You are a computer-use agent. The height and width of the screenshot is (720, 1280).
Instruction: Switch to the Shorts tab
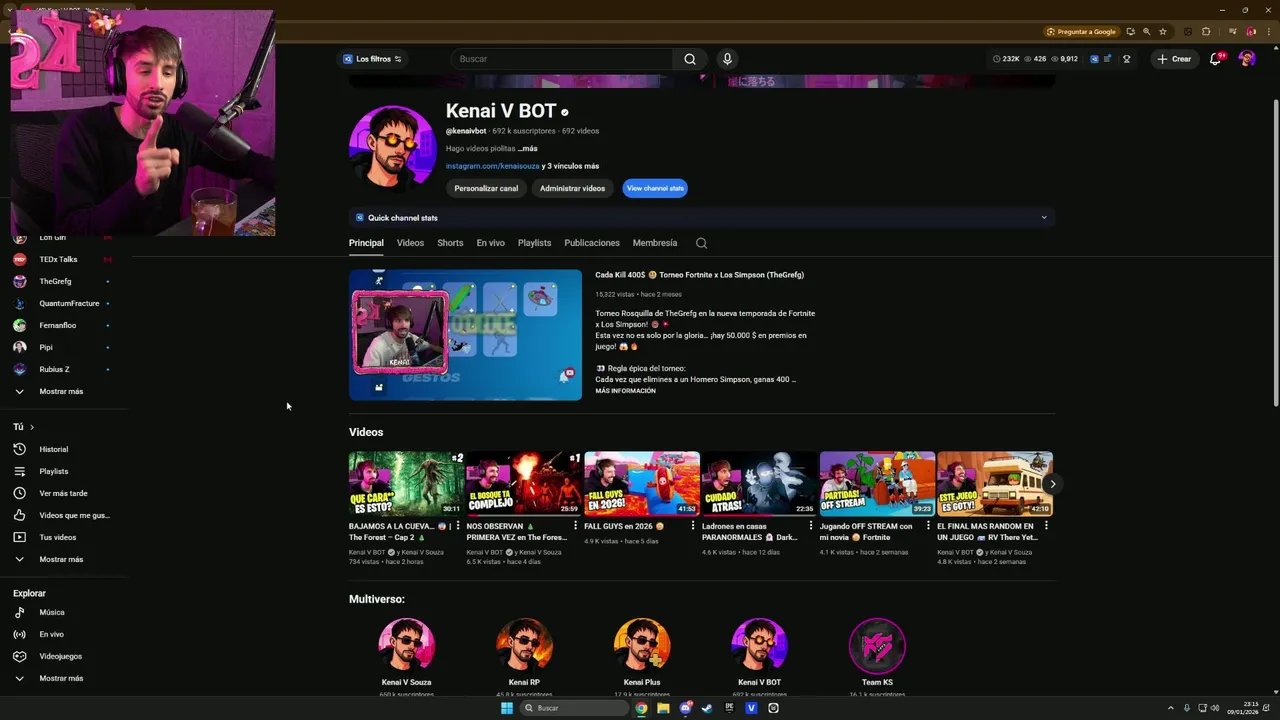point(450,243)
